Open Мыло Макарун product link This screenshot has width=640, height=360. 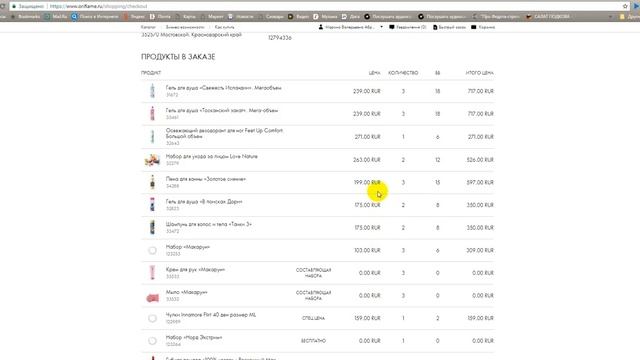[187, 292]
